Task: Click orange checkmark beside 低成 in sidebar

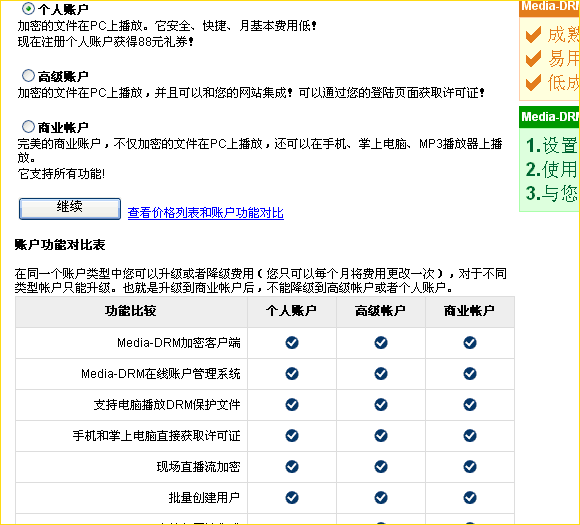Action: [x=533, y=83]
